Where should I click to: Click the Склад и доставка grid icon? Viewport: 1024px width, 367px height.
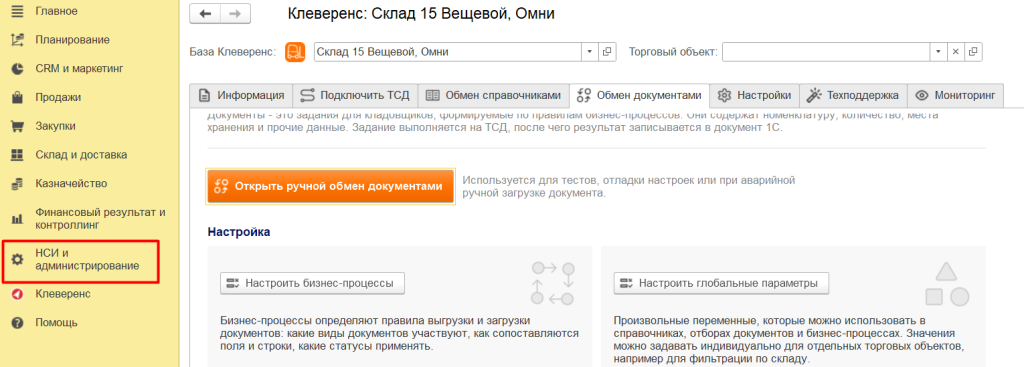pos(18,155)
